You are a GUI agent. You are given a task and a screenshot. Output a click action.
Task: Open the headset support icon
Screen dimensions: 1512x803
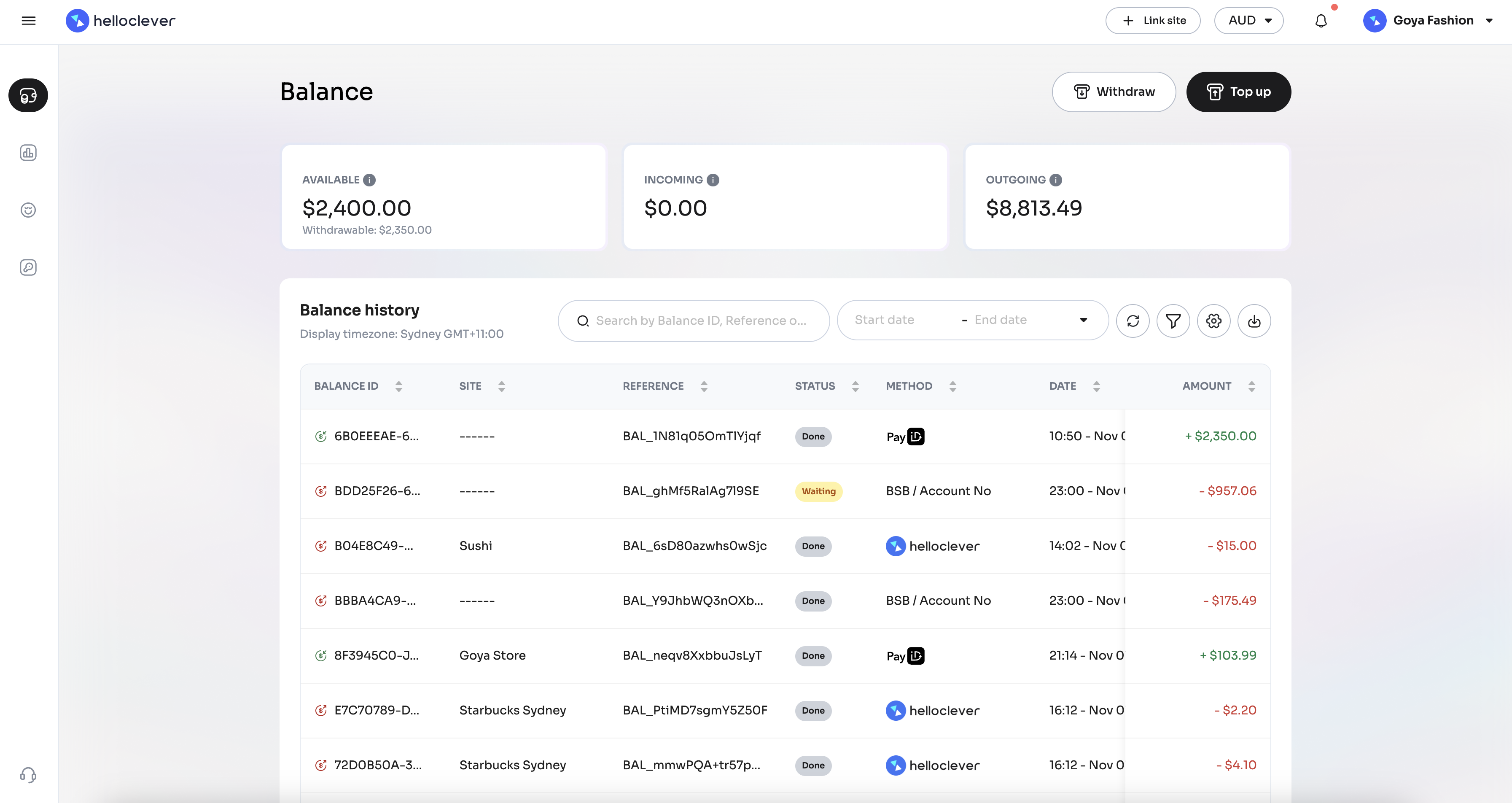(x=28, y=775)
